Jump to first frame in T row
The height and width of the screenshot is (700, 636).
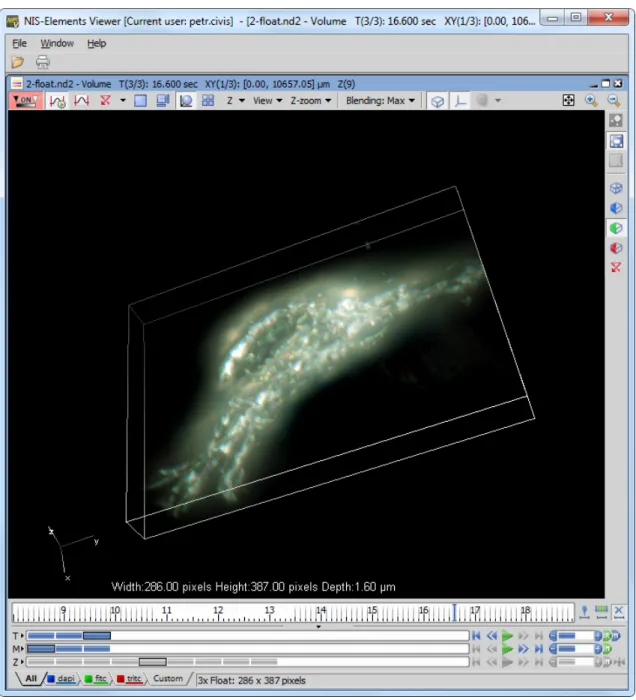(x=476, y=636)
